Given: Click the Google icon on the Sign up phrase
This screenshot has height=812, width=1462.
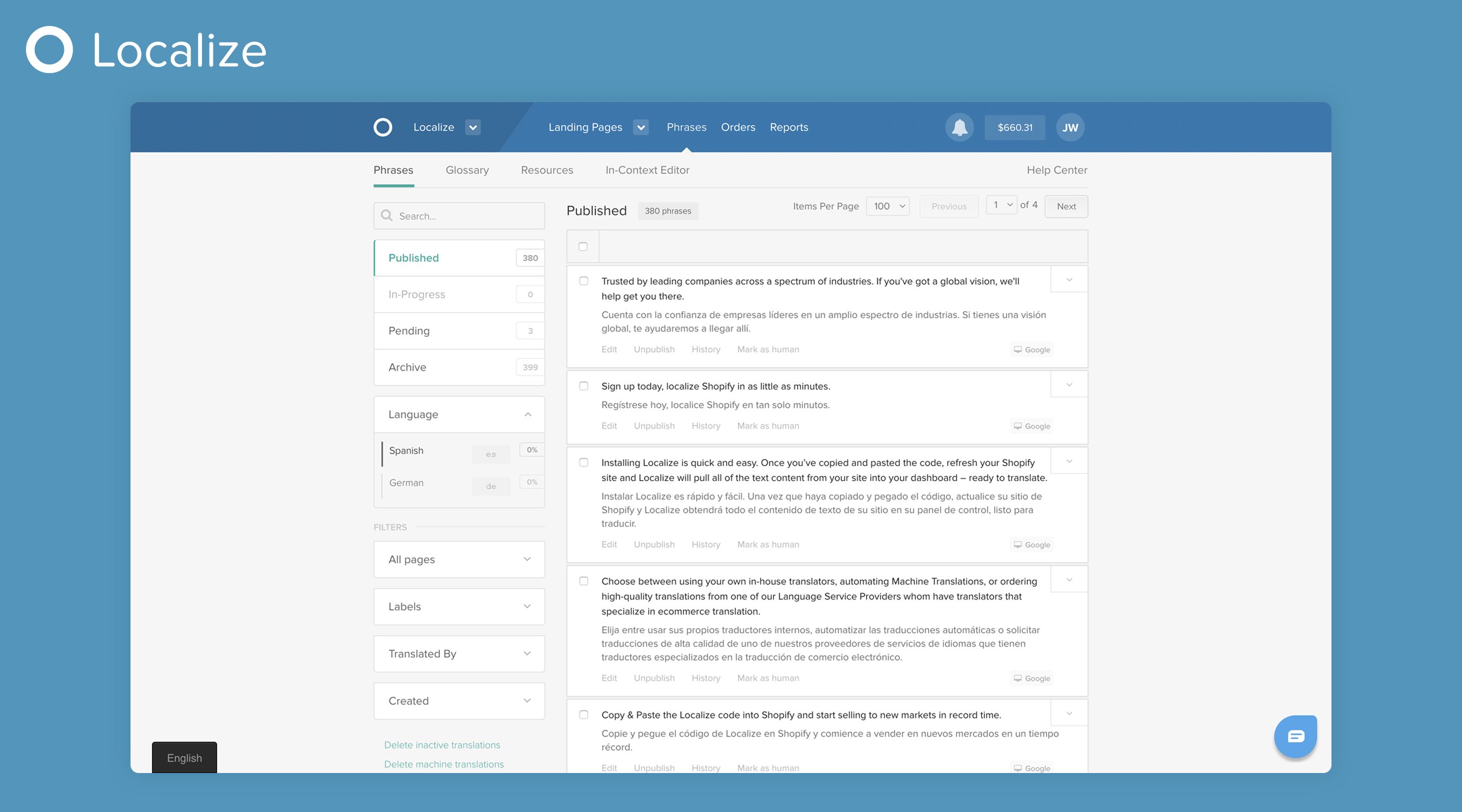Looking at the screenshot, I should click(x=1031, y=425).
